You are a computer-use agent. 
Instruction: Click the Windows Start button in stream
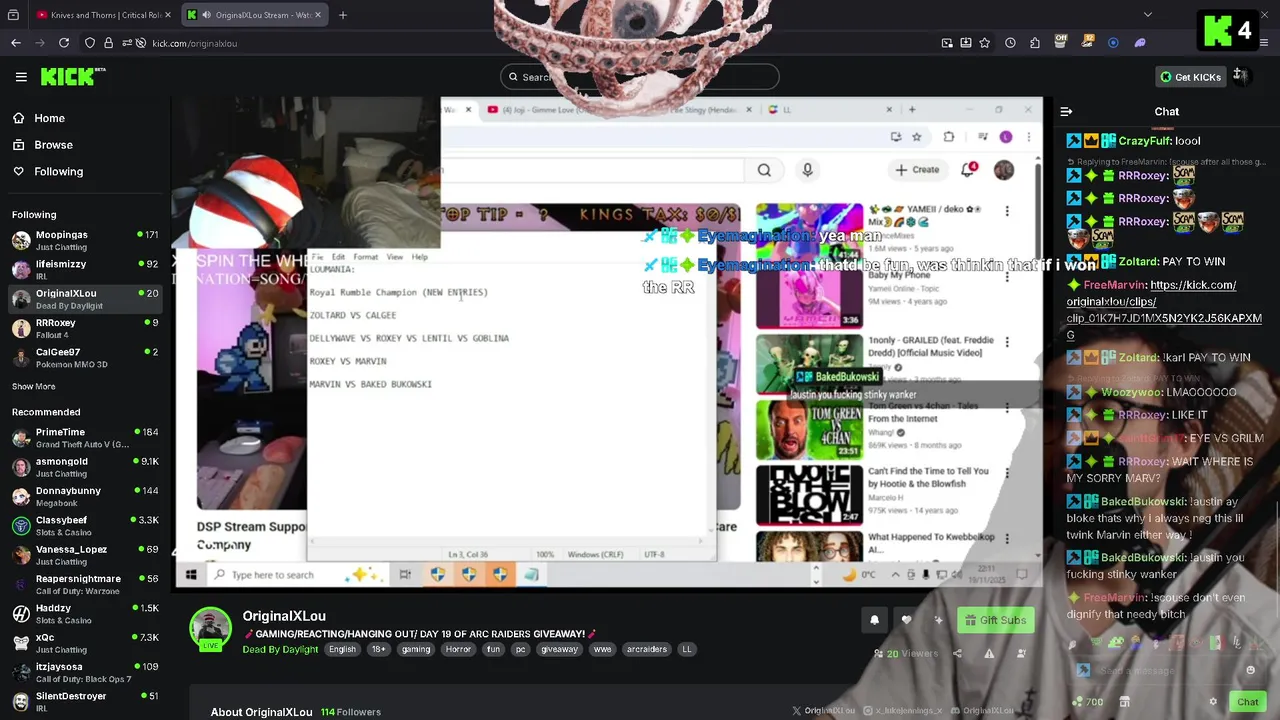(x=191, y=575)
